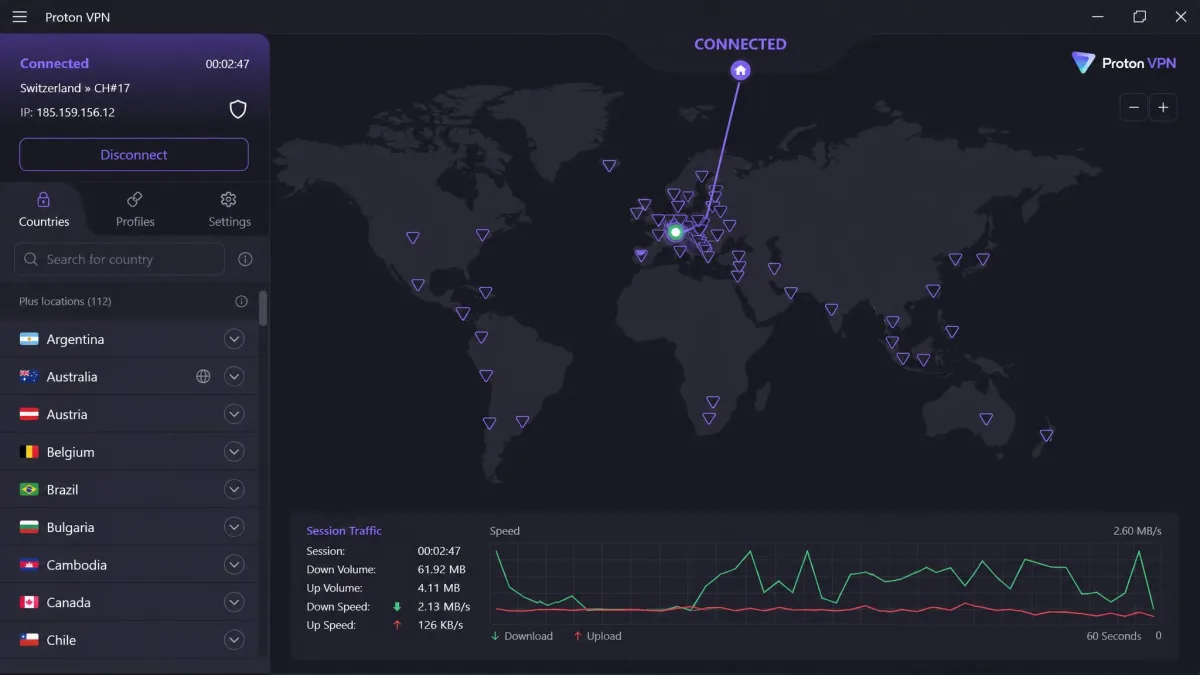The height and width of the screenshot is (675, 1200).
Task: Select Canada in the country list
Action: tap(68, 602)
